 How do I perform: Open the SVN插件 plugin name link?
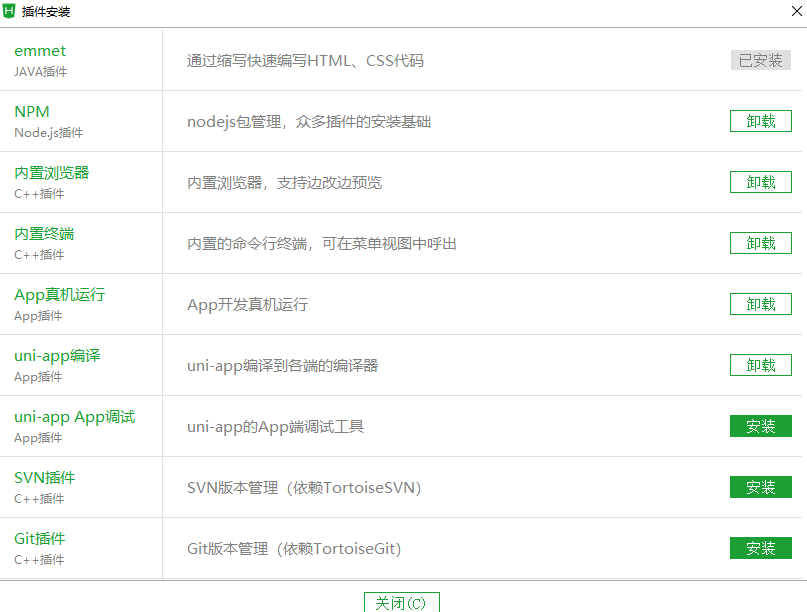coord(45,478)
